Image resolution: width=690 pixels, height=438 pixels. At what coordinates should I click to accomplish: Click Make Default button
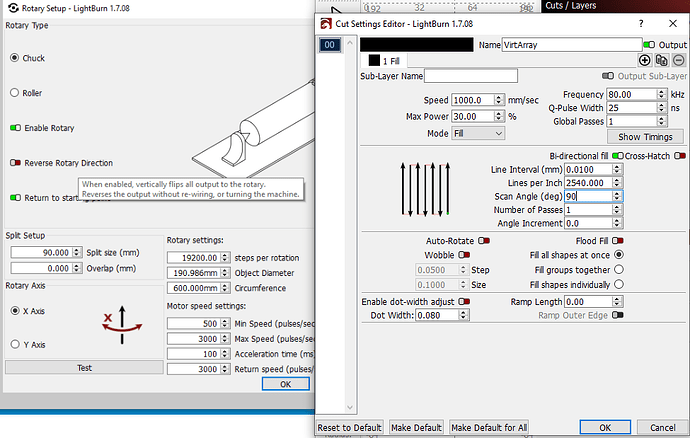[416, 427]
